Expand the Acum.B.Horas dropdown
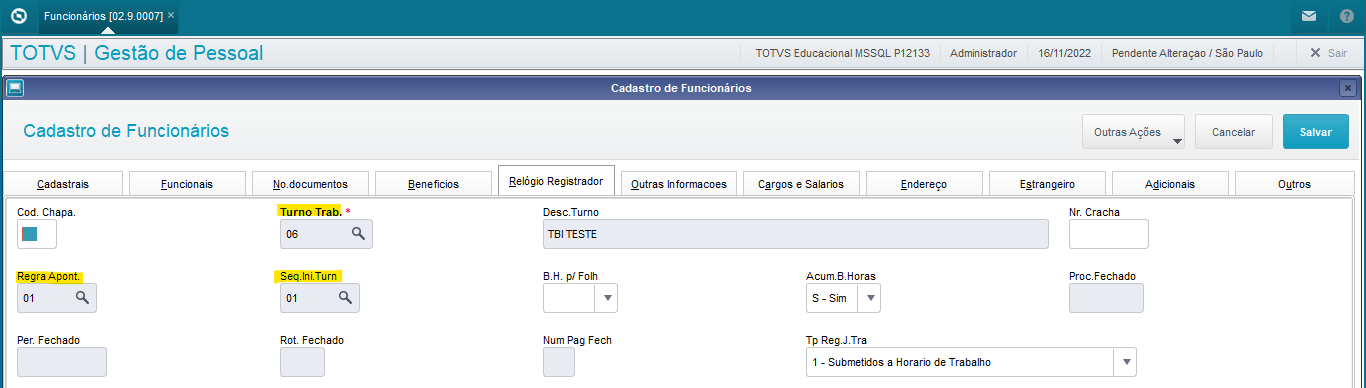This screenshot has height=388, width=1366. point(870,298)
